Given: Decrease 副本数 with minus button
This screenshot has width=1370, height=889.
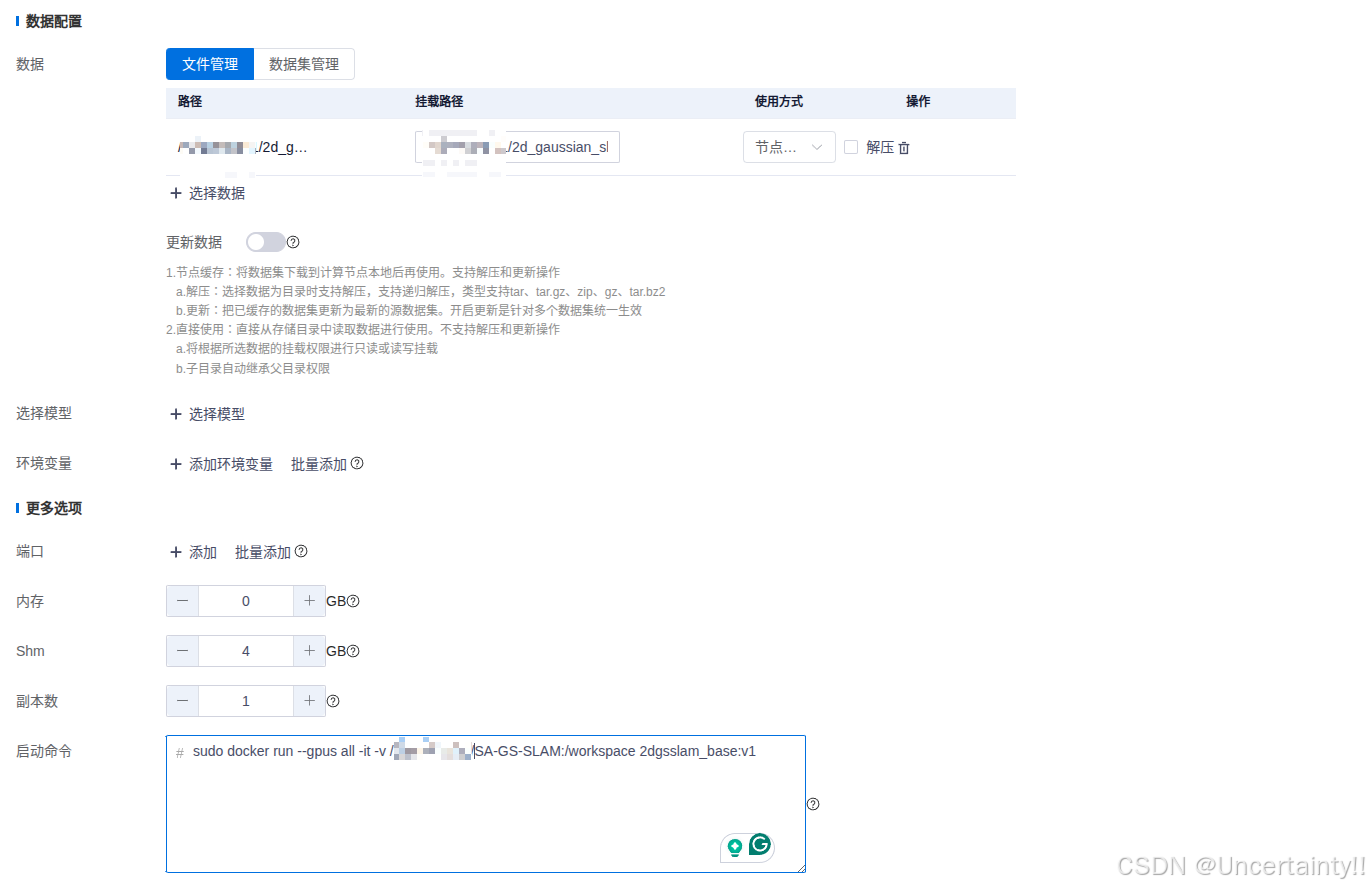Looking at the screenshot, I should coord(182,701).
